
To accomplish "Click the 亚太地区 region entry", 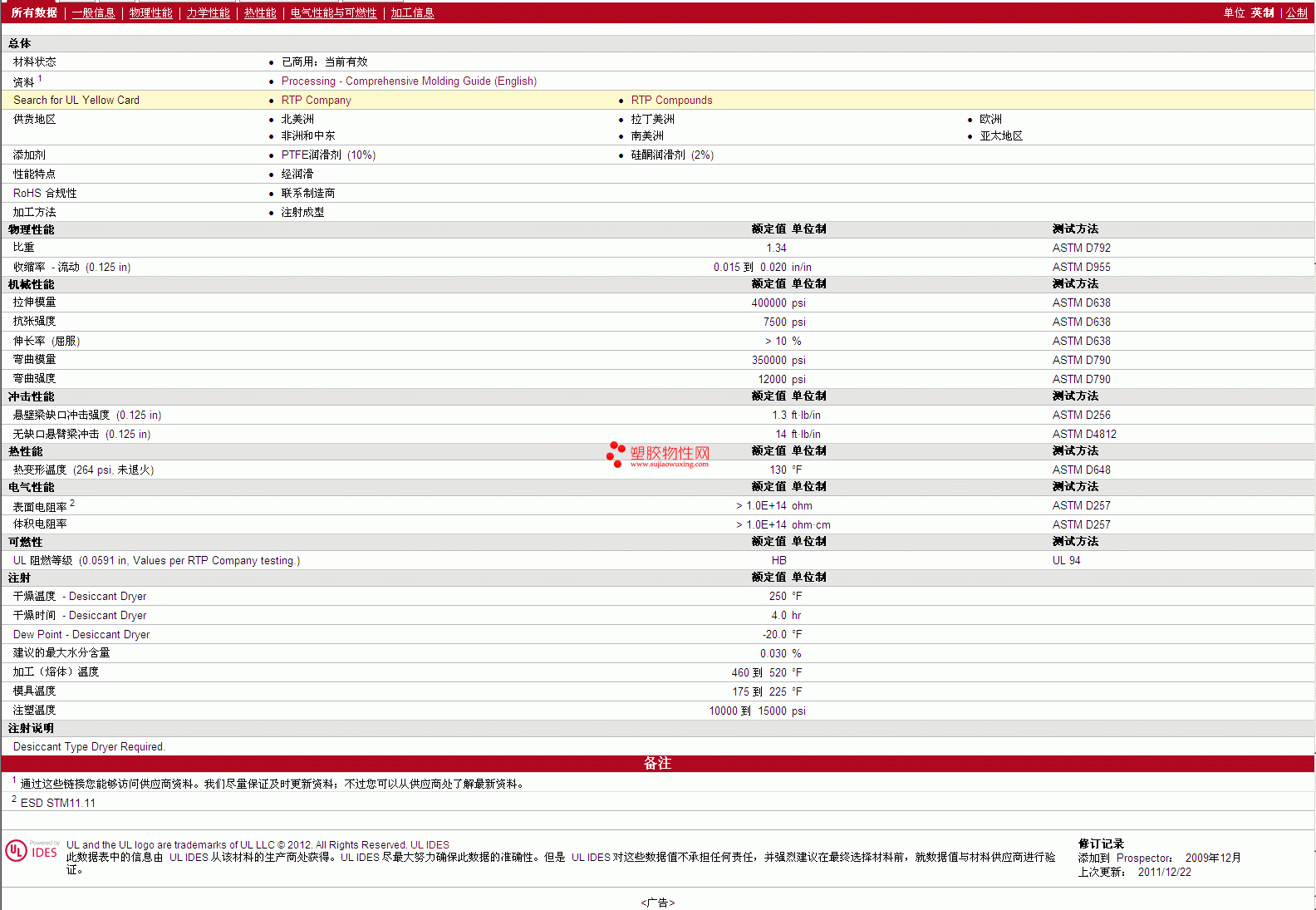I will click(x=1000, y=136).
